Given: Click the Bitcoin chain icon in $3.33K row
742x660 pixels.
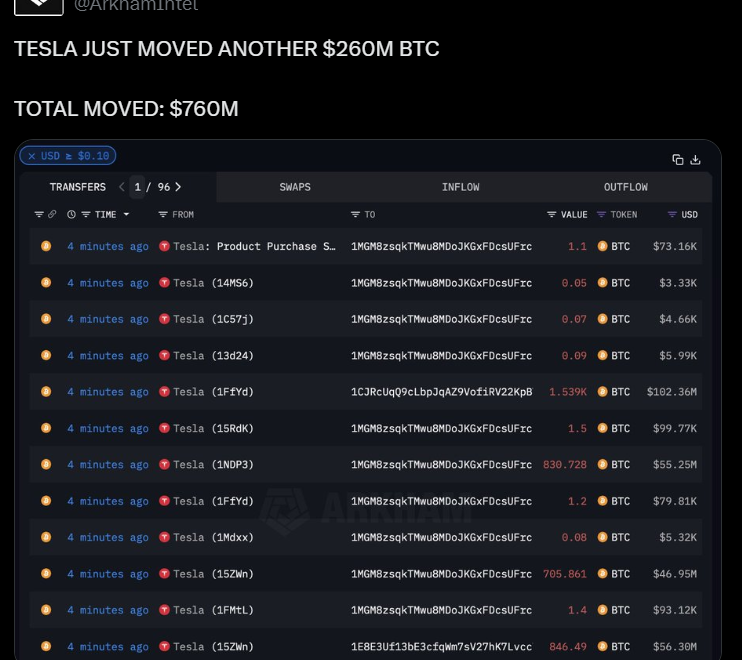Looking at the screenshot, I should coord(46,282).
